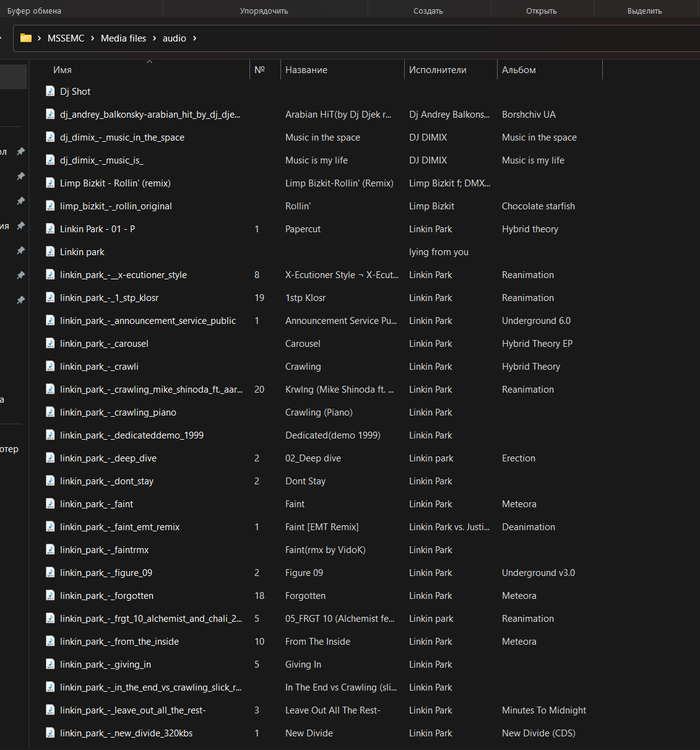The image size is (700, 750).
Task: Open the Упорядочить ribbon group
Action: [x=264, y=11]
